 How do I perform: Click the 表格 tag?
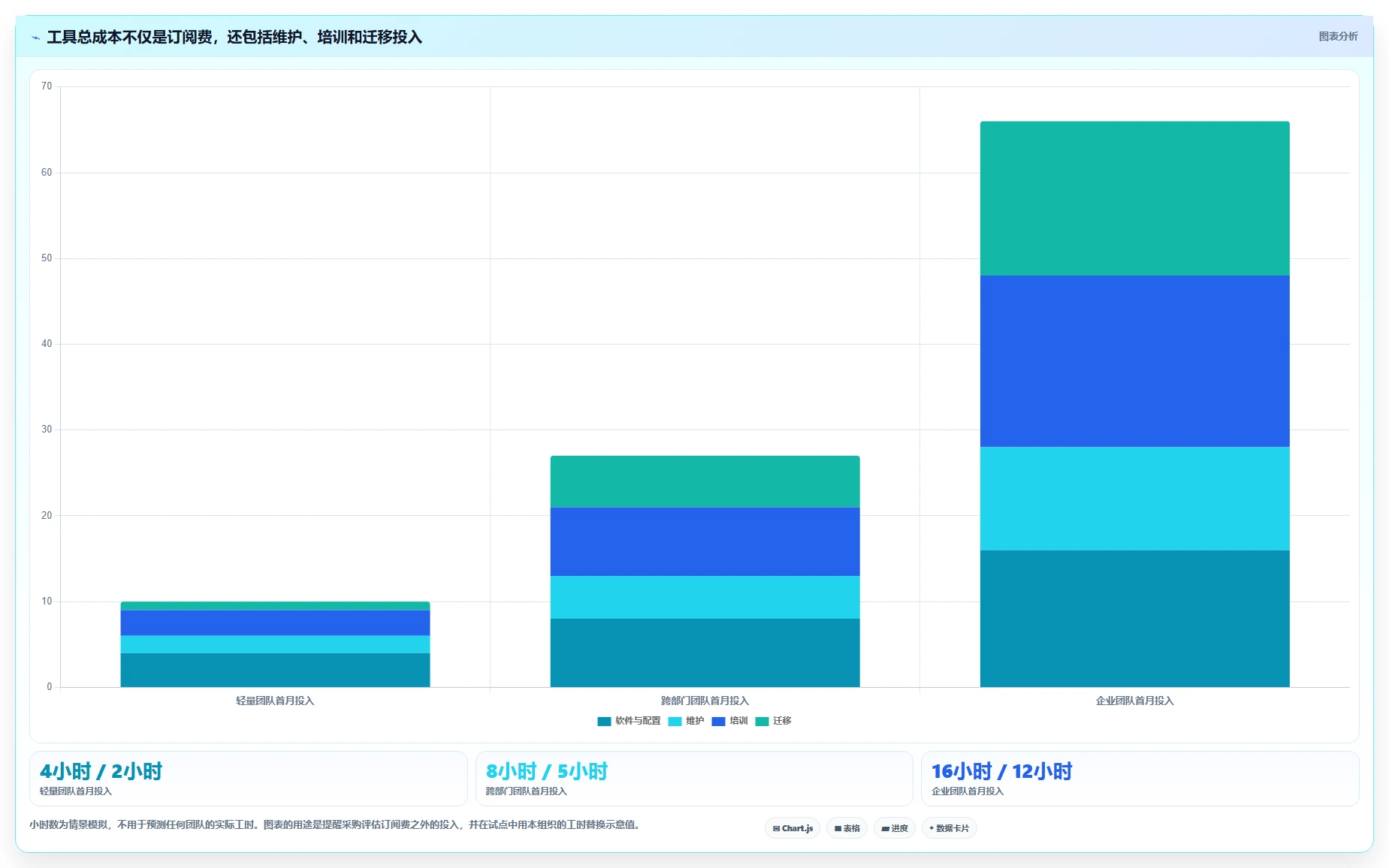tap(847, 828)
